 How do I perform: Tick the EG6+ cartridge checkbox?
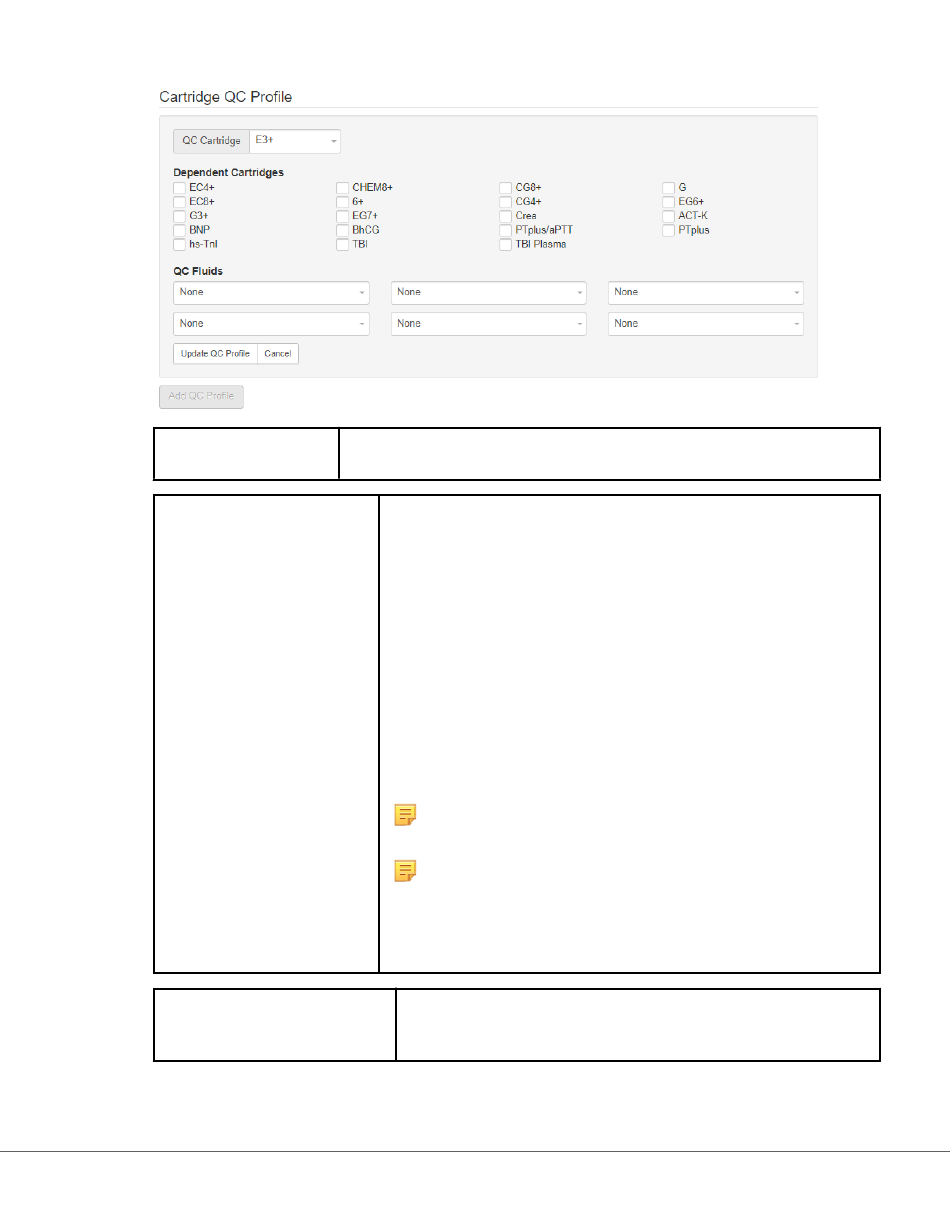pos(669,201)
